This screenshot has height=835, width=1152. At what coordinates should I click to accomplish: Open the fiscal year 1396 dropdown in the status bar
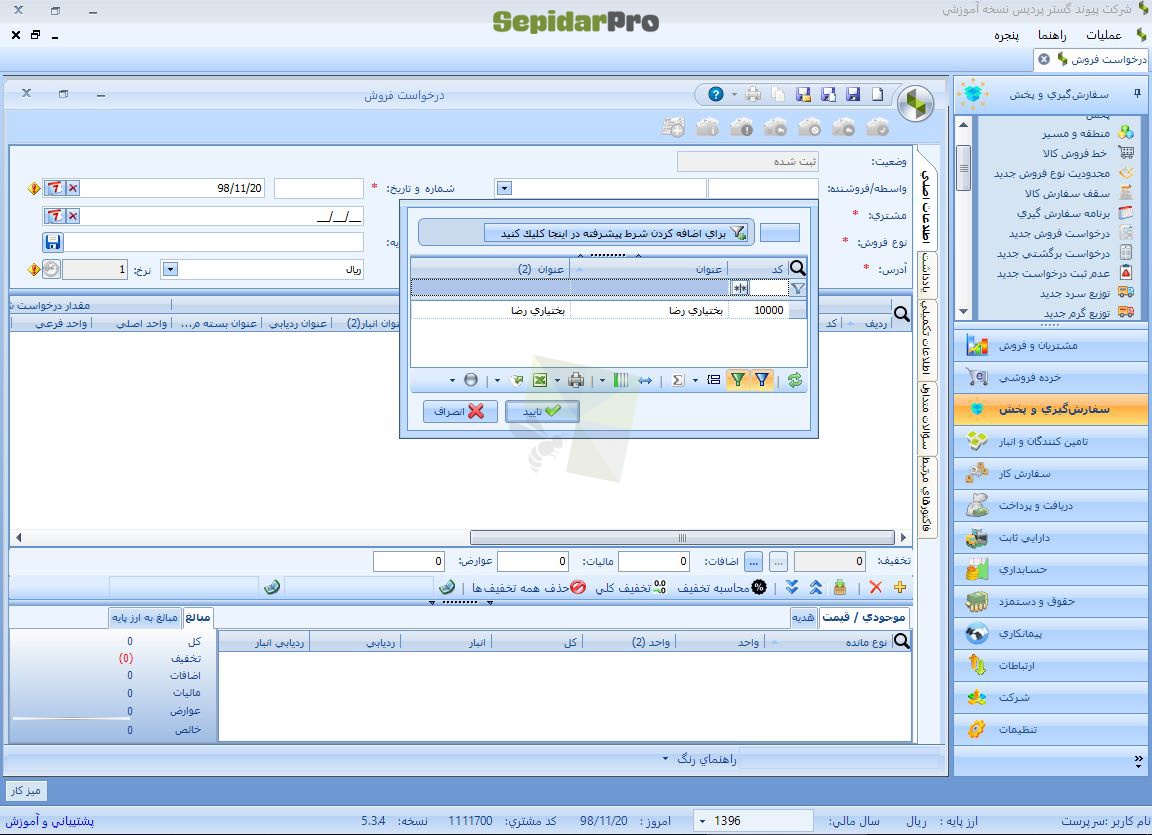(702, 821)
